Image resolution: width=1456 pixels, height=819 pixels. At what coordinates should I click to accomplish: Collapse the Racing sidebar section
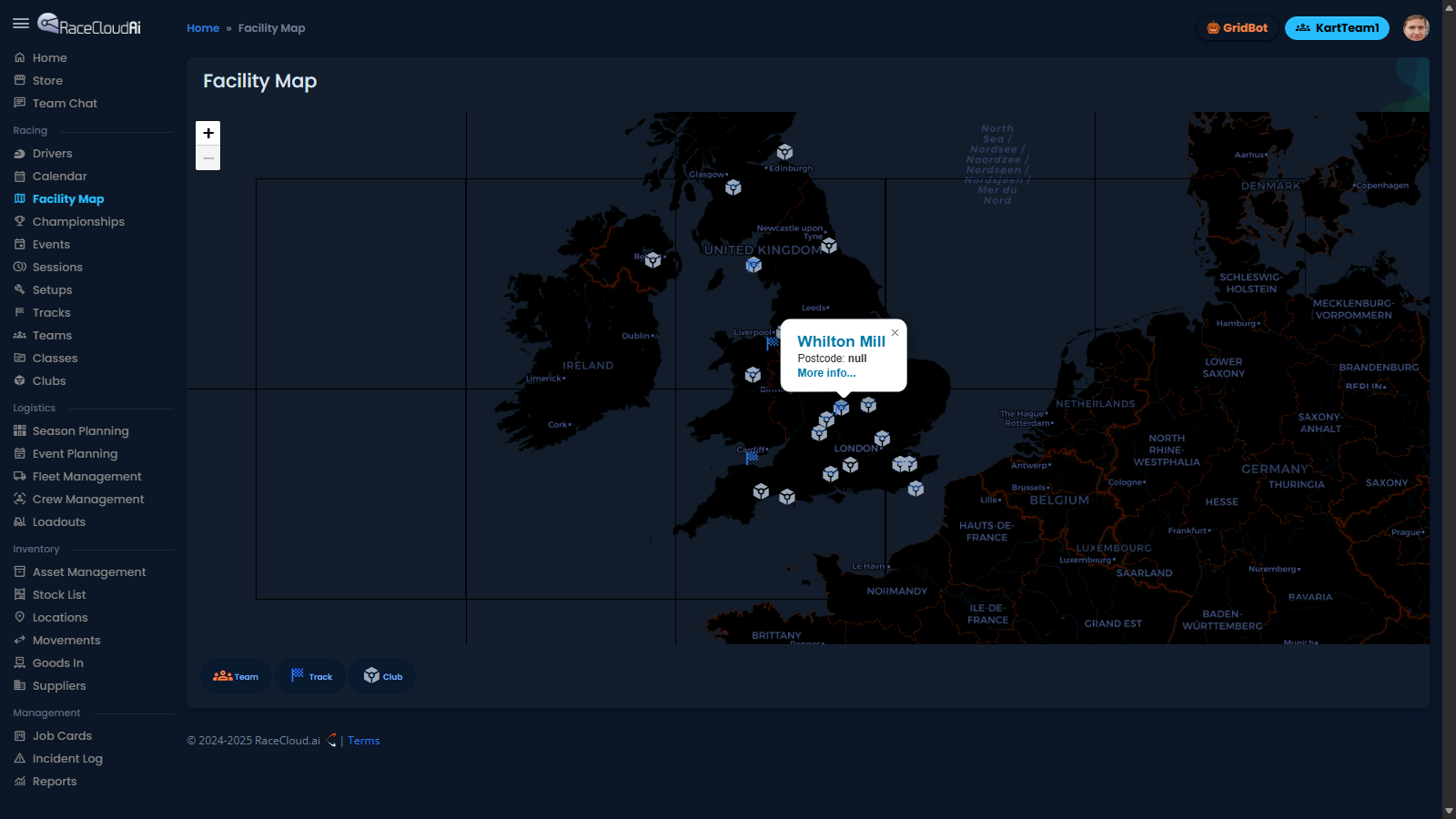[29, 130]
